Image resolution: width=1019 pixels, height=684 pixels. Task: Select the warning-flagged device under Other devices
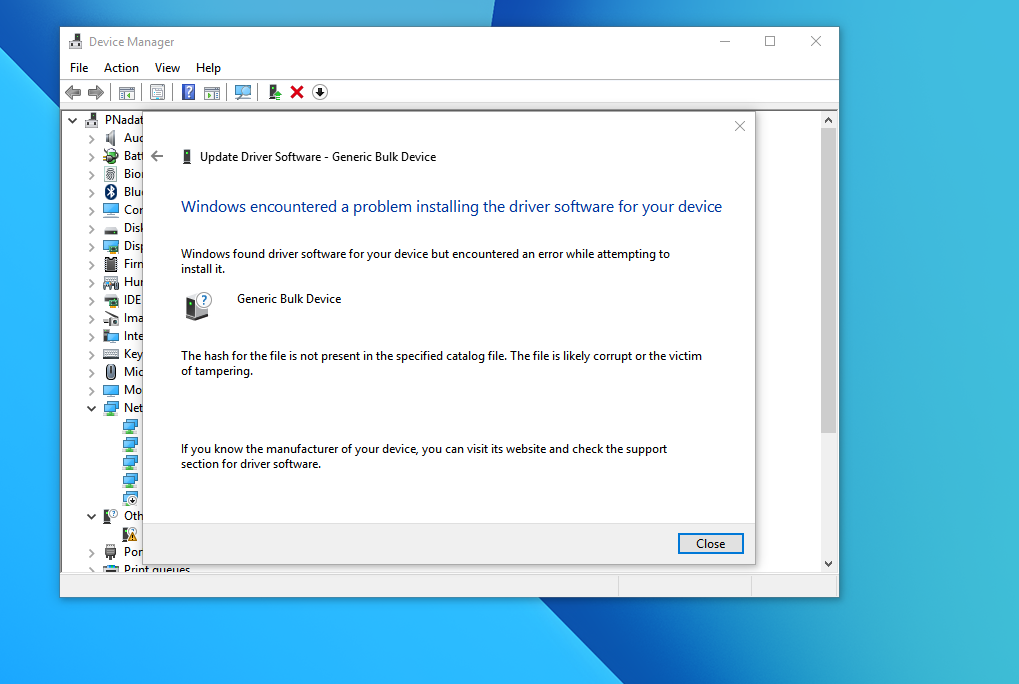point(130,534)
